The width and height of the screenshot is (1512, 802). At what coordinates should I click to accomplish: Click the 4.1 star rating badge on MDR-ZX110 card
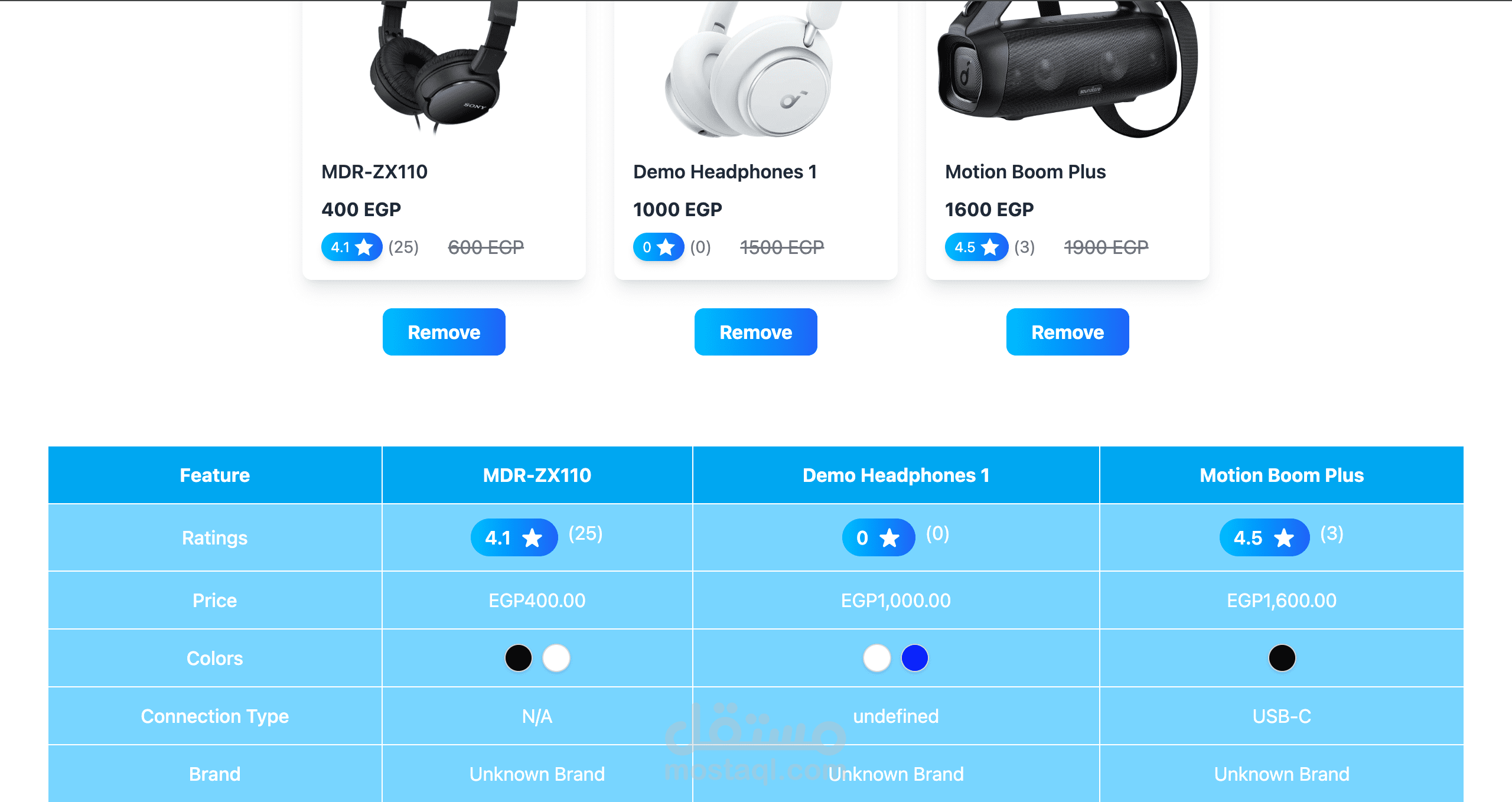352,247
